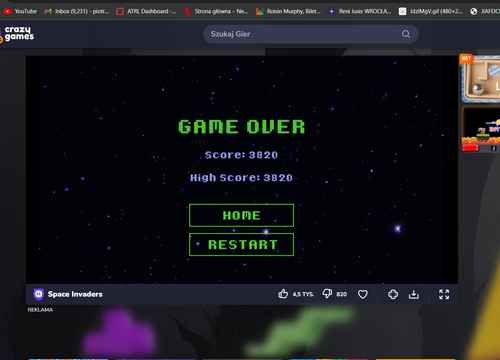This screenshot has width=500, height=360.
Task: Enter fullscreen mode icon
Action: pyautogui.click(x=444, y=294)
